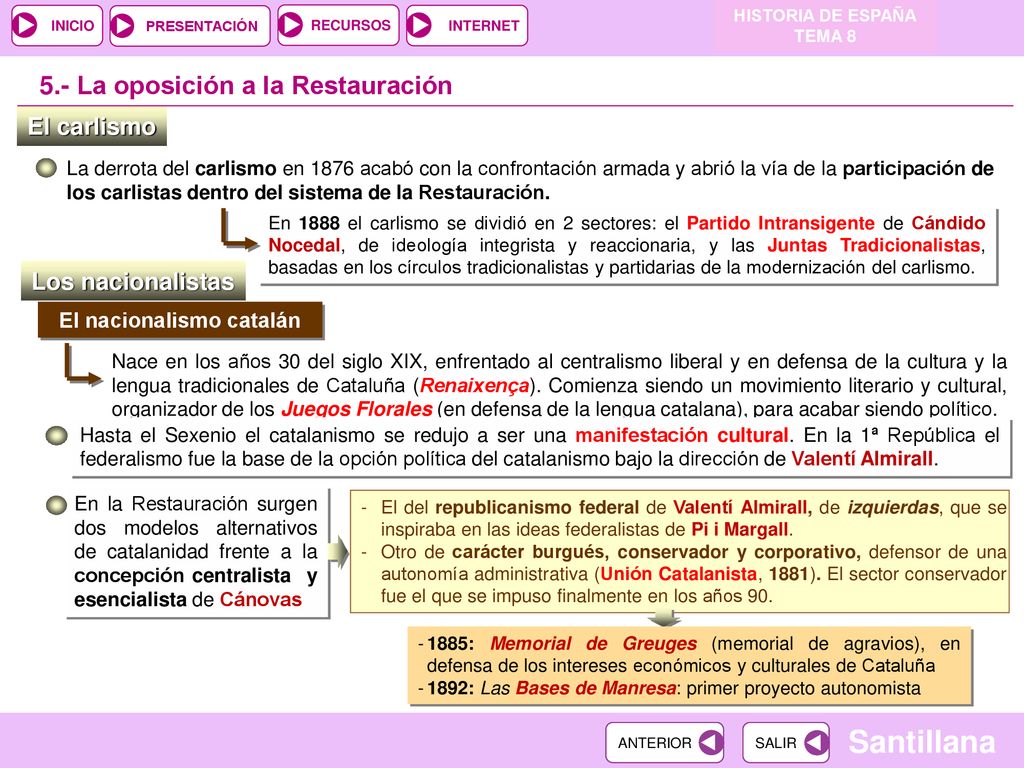This screenshot has height=768, width=1024.
Task: Click the SALIR arrow icon
Action: pyautogui.click(x=816, y=743)
